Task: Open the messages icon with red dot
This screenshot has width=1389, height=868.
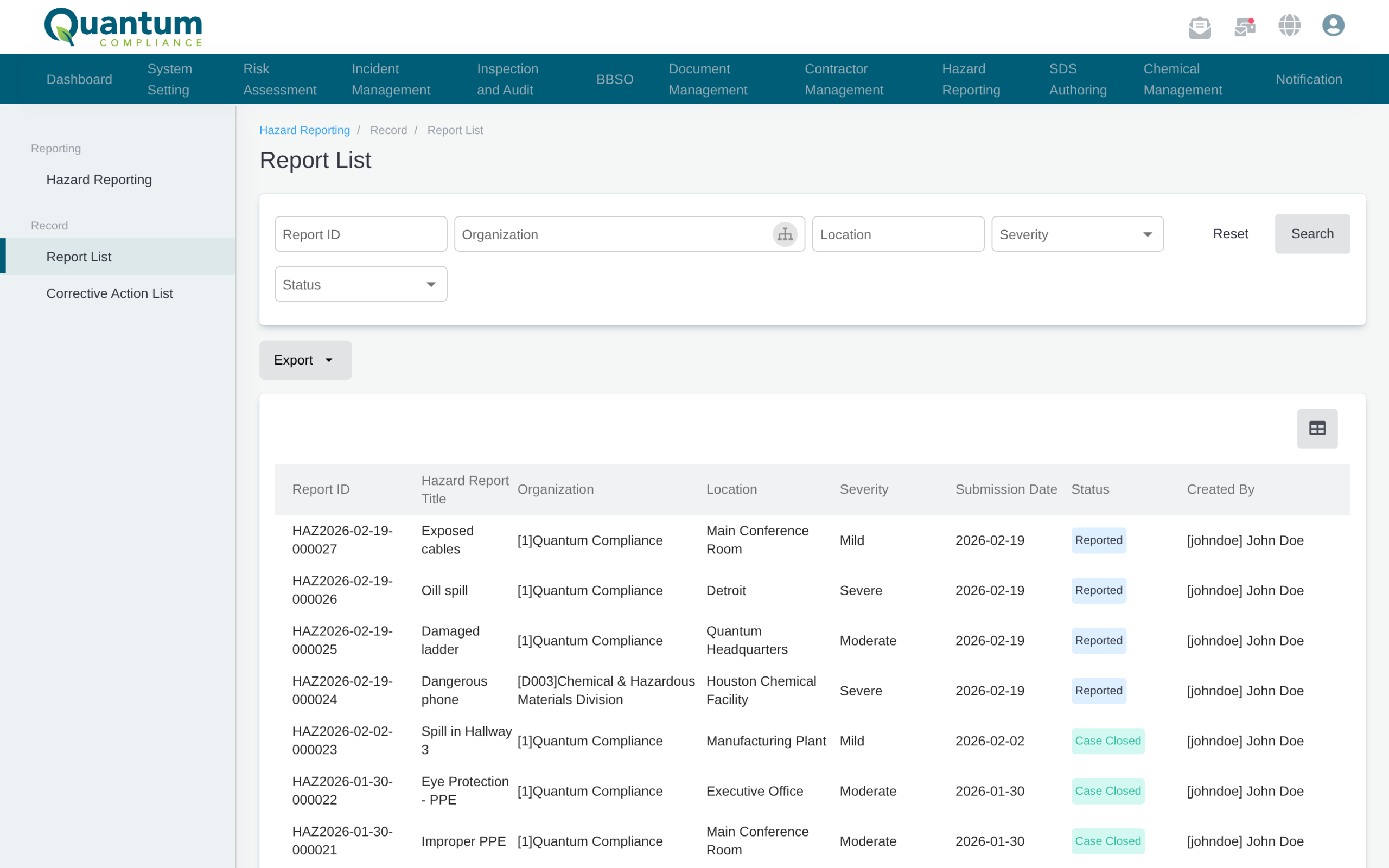Action: (x=1245, y=27)
